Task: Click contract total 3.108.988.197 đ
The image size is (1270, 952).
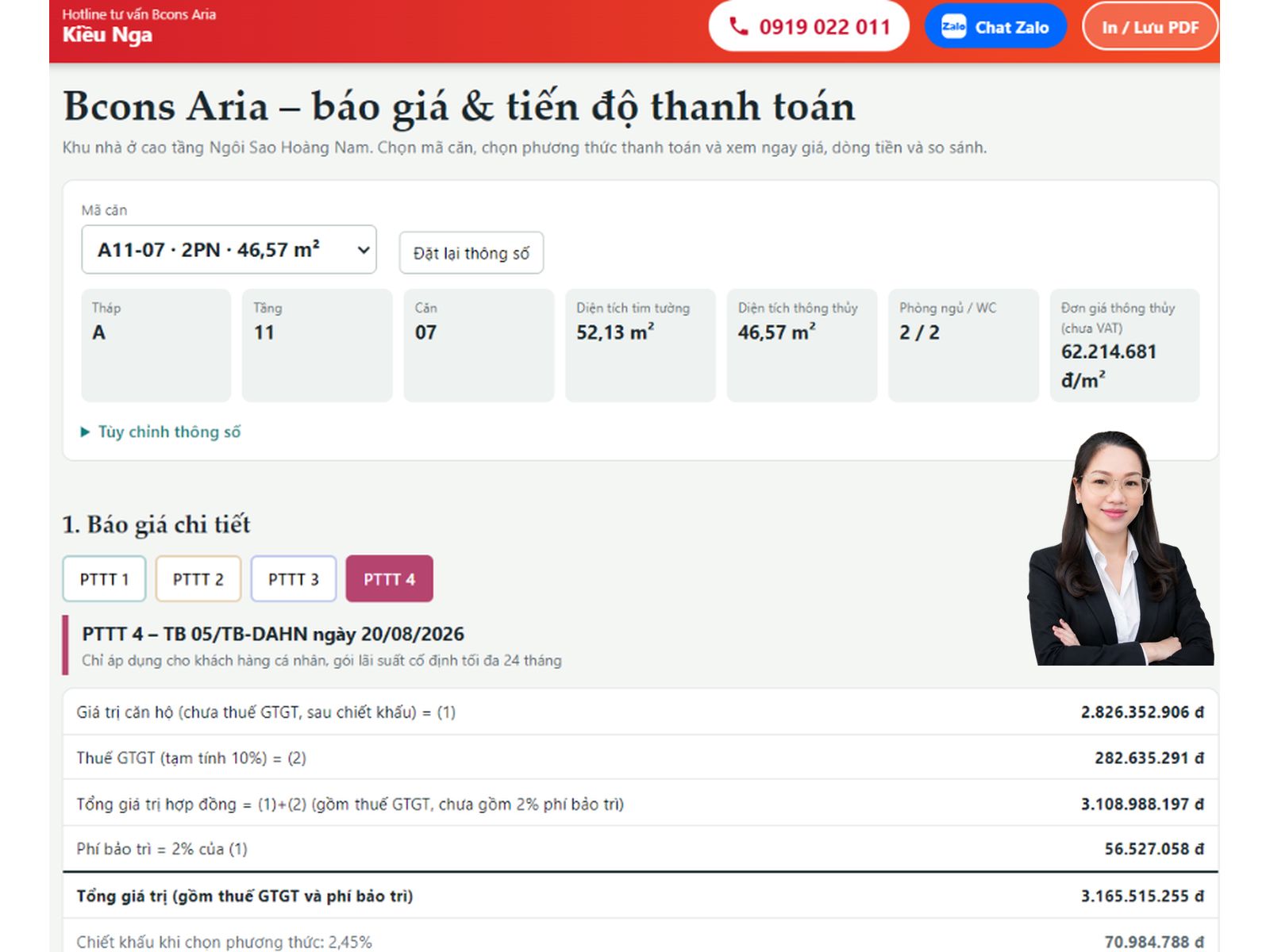Action: click(x=1142, y=804)
